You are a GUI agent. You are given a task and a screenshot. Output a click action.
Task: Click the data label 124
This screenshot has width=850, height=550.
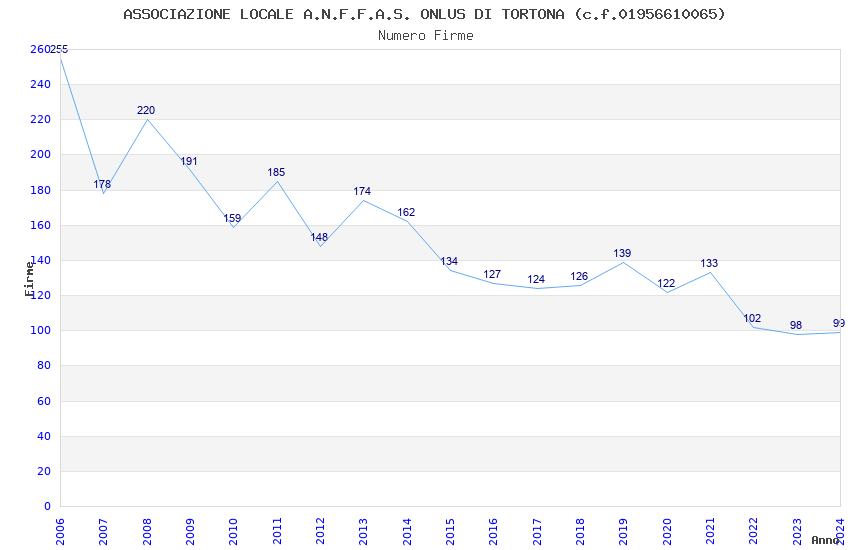tap(536, 280)
